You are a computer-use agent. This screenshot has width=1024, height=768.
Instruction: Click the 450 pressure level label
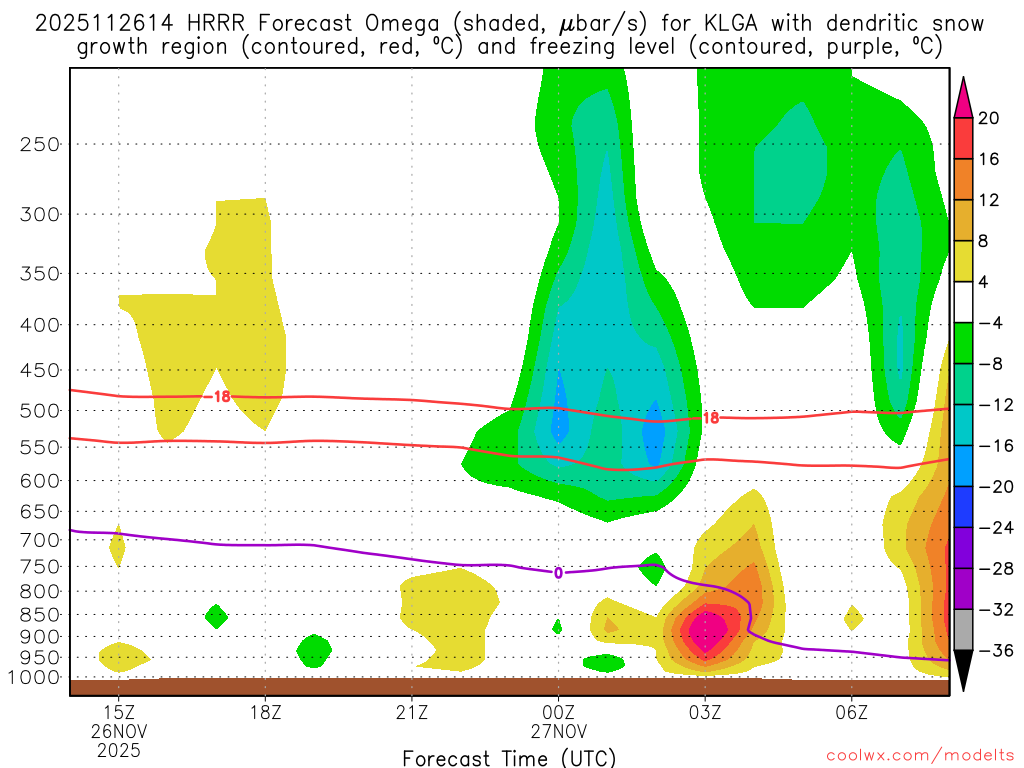pos(40,370)
